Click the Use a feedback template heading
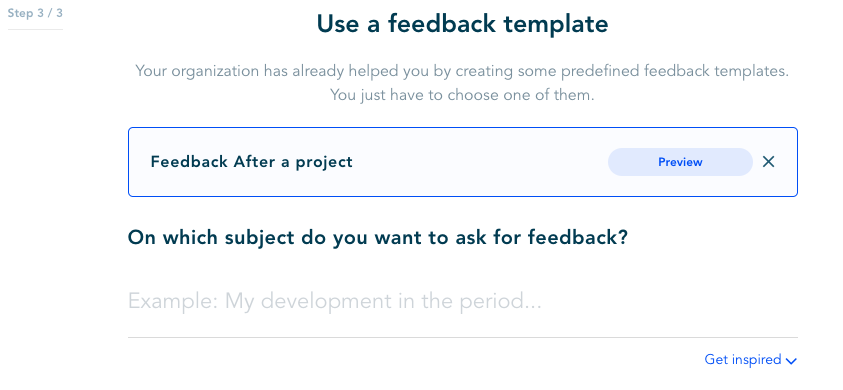Screen dimensions: 843x390 point(462,24)
